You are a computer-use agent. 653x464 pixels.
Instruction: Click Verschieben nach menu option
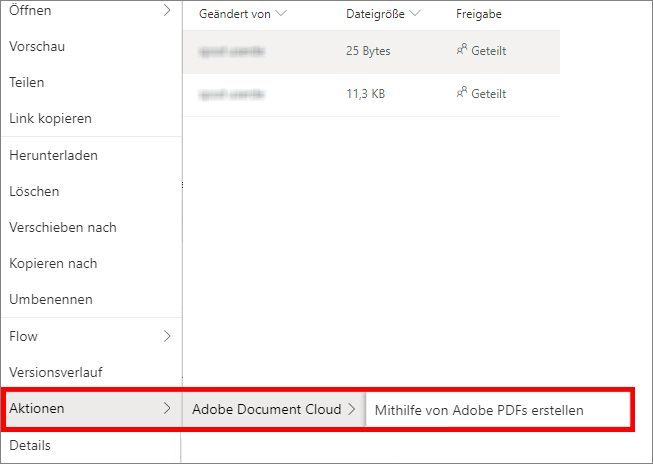coord(62,227)
